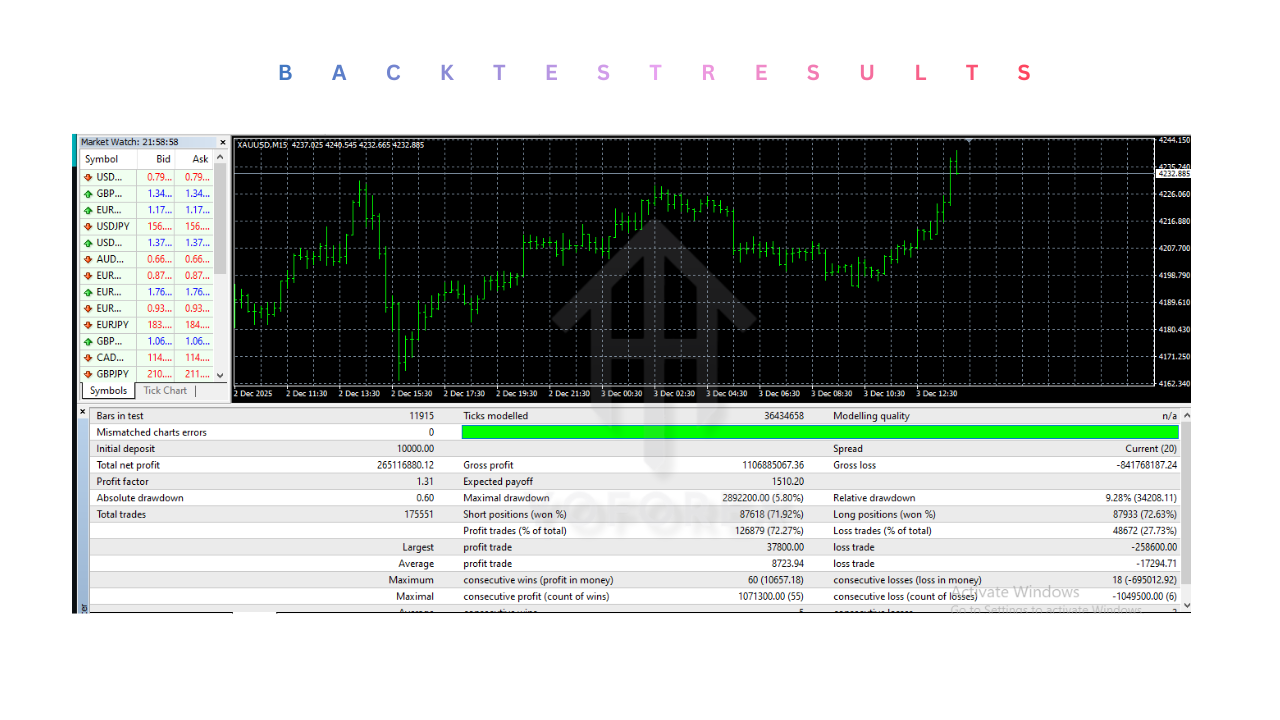Click the red down arrow beside EURJPY symbol
Image resolution: width=1280 pixels, height=720 pixels.
tap(87, 324)
